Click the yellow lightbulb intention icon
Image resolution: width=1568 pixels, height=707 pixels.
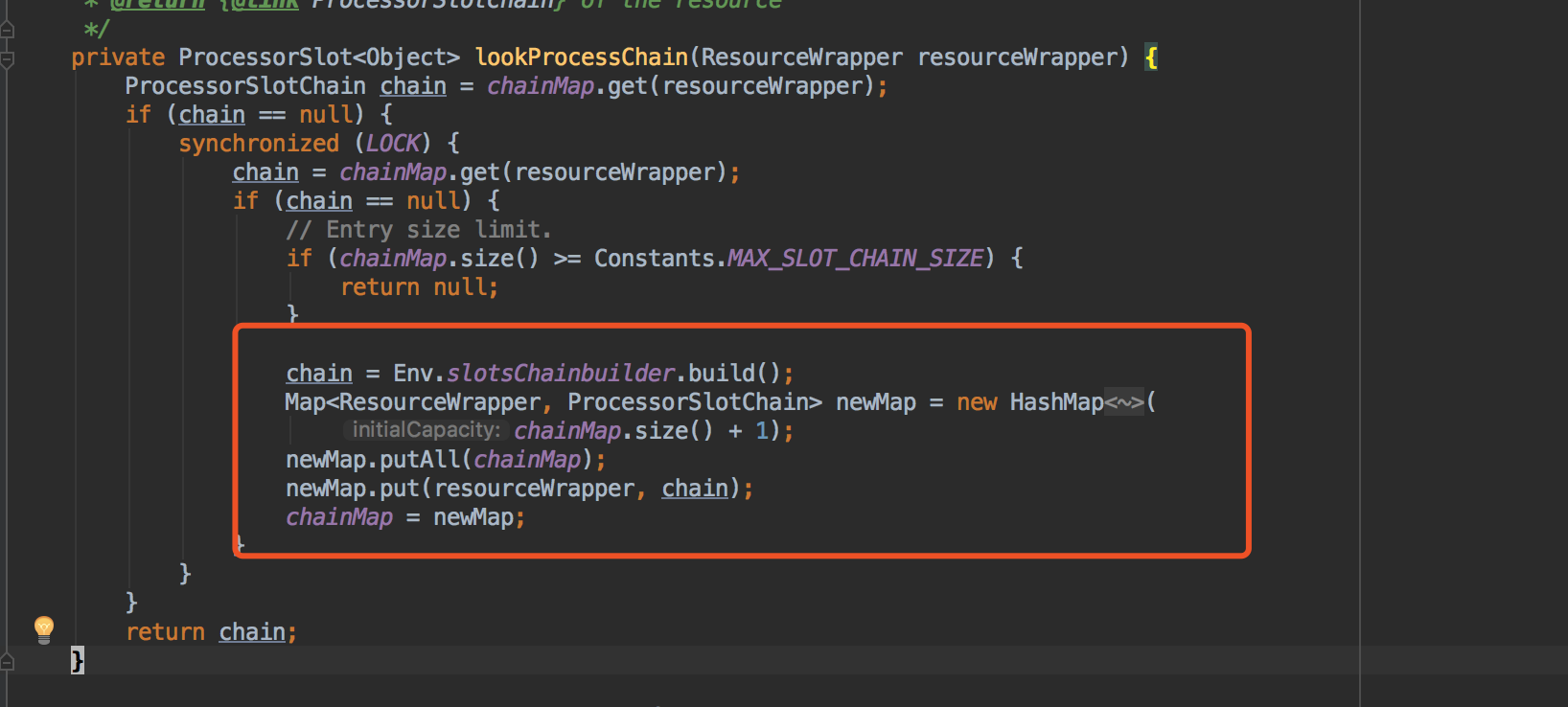coord(44,629)
